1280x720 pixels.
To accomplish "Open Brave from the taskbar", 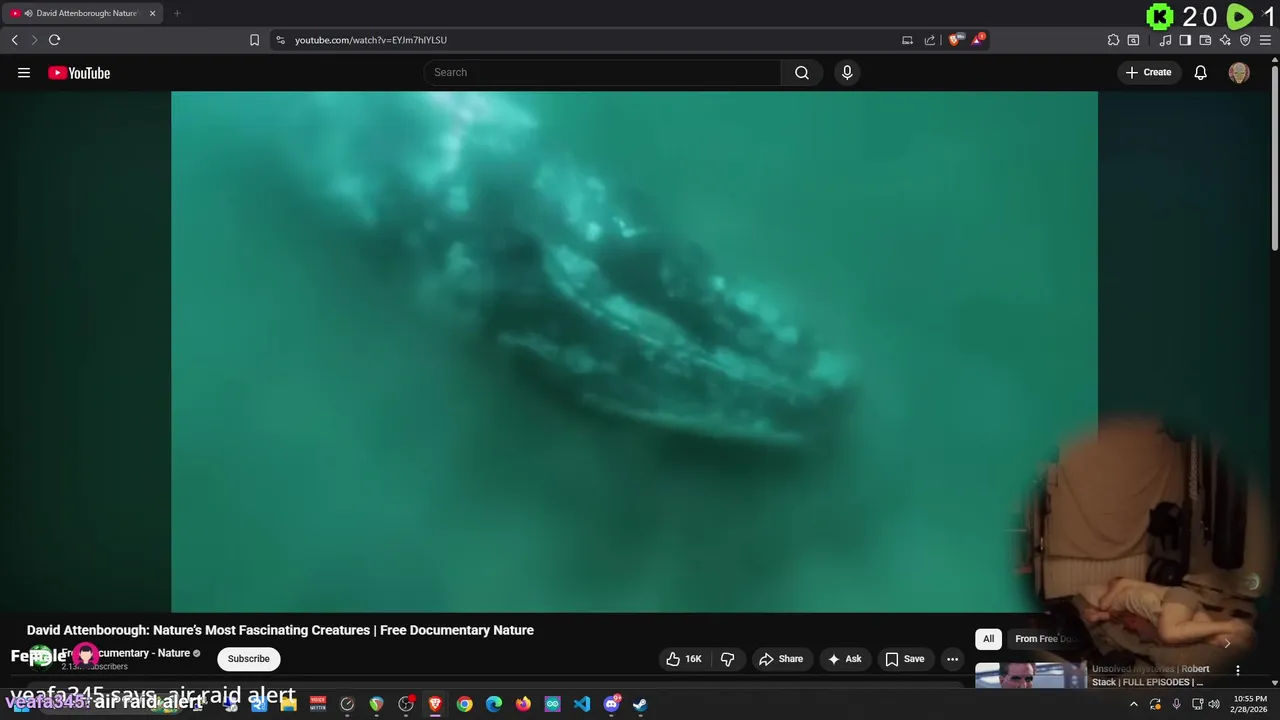I will coord(435,704).
